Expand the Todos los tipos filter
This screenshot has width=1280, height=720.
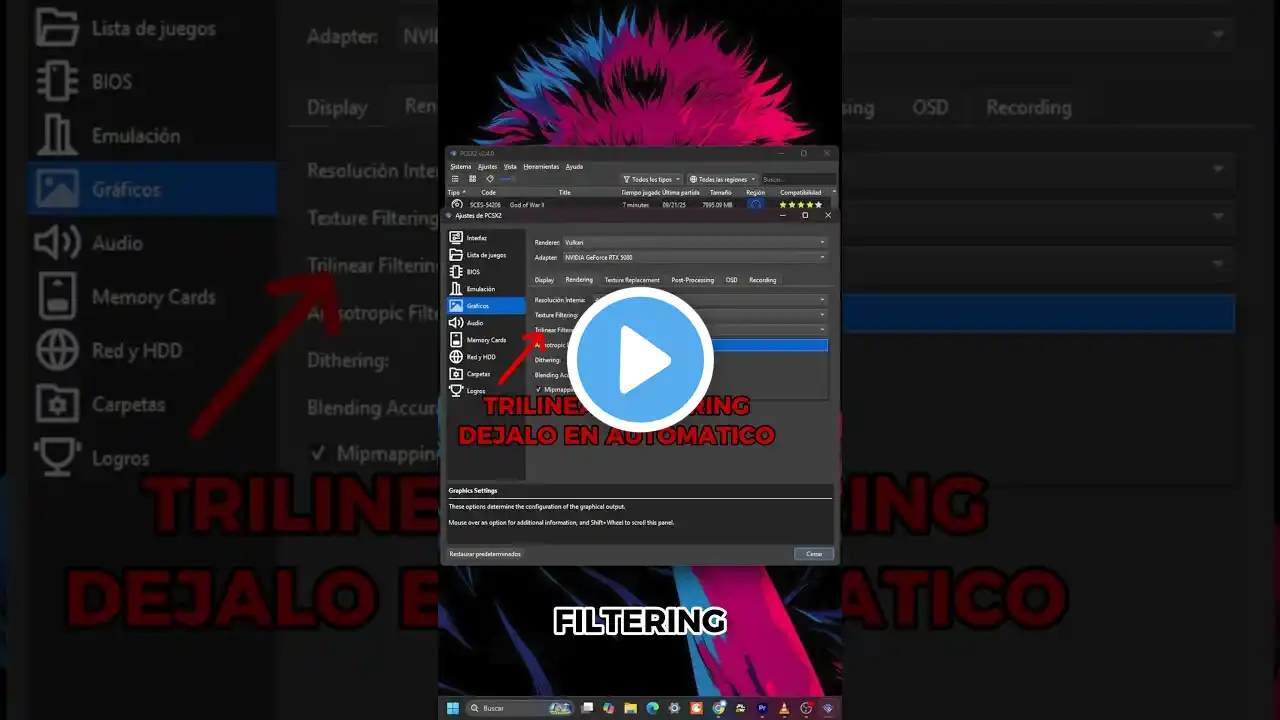point(652,179)
